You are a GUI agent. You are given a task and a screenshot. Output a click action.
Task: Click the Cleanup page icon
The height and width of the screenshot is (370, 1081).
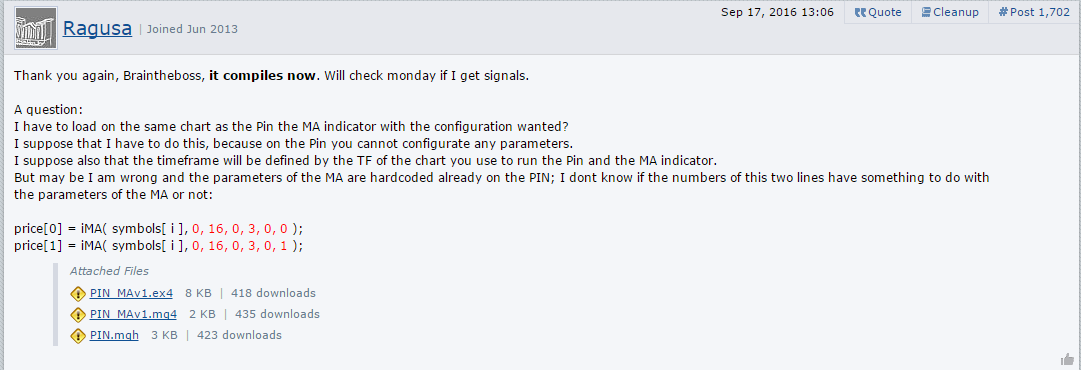coord(926,12)
